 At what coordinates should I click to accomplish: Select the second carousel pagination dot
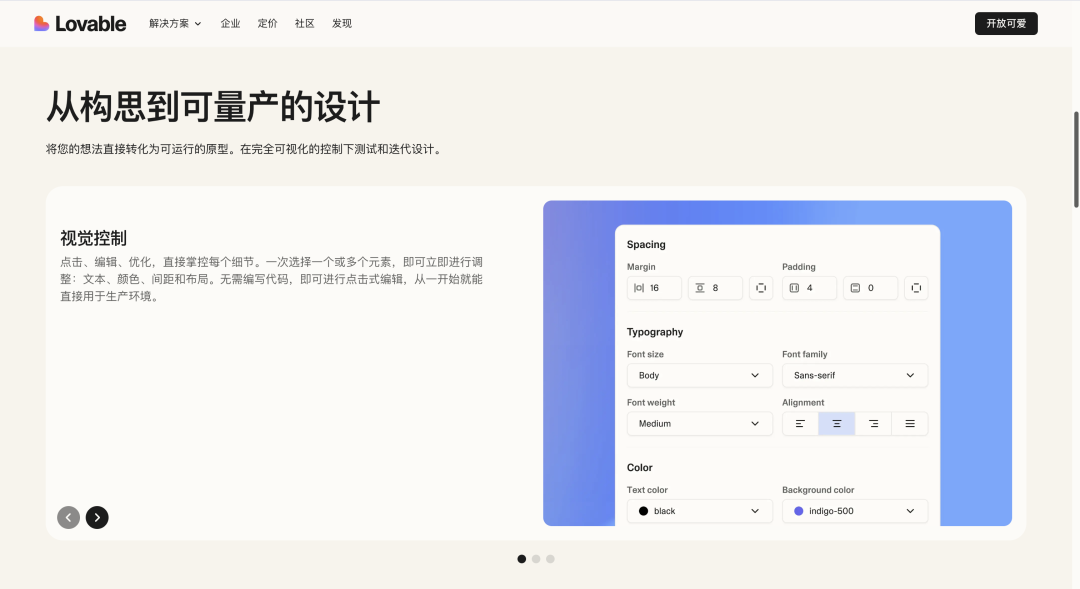pyautogui.click(x=536, y=559)
